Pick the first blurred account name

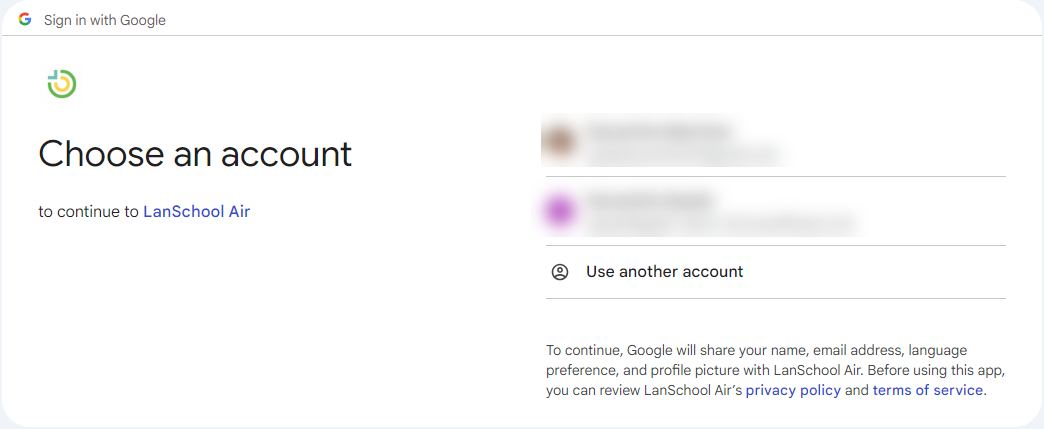point(658,131)
